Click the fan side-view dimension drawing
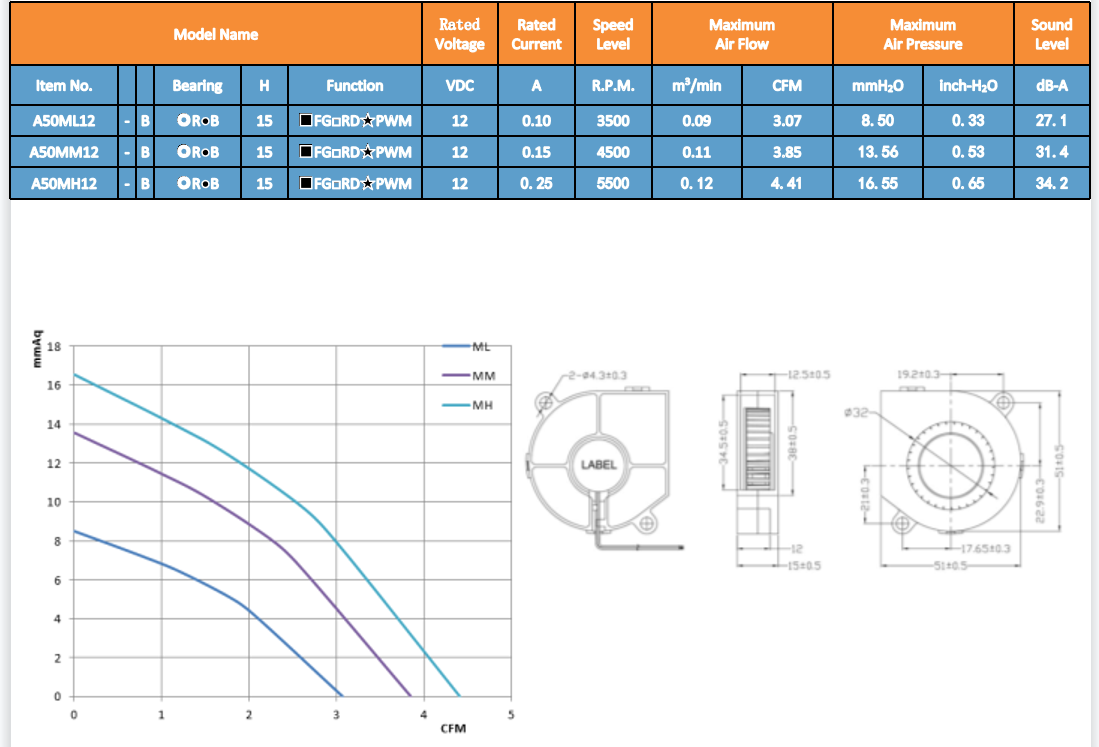Image resolution: width=1099 pixels, height=747 pixels. (755, 465)
